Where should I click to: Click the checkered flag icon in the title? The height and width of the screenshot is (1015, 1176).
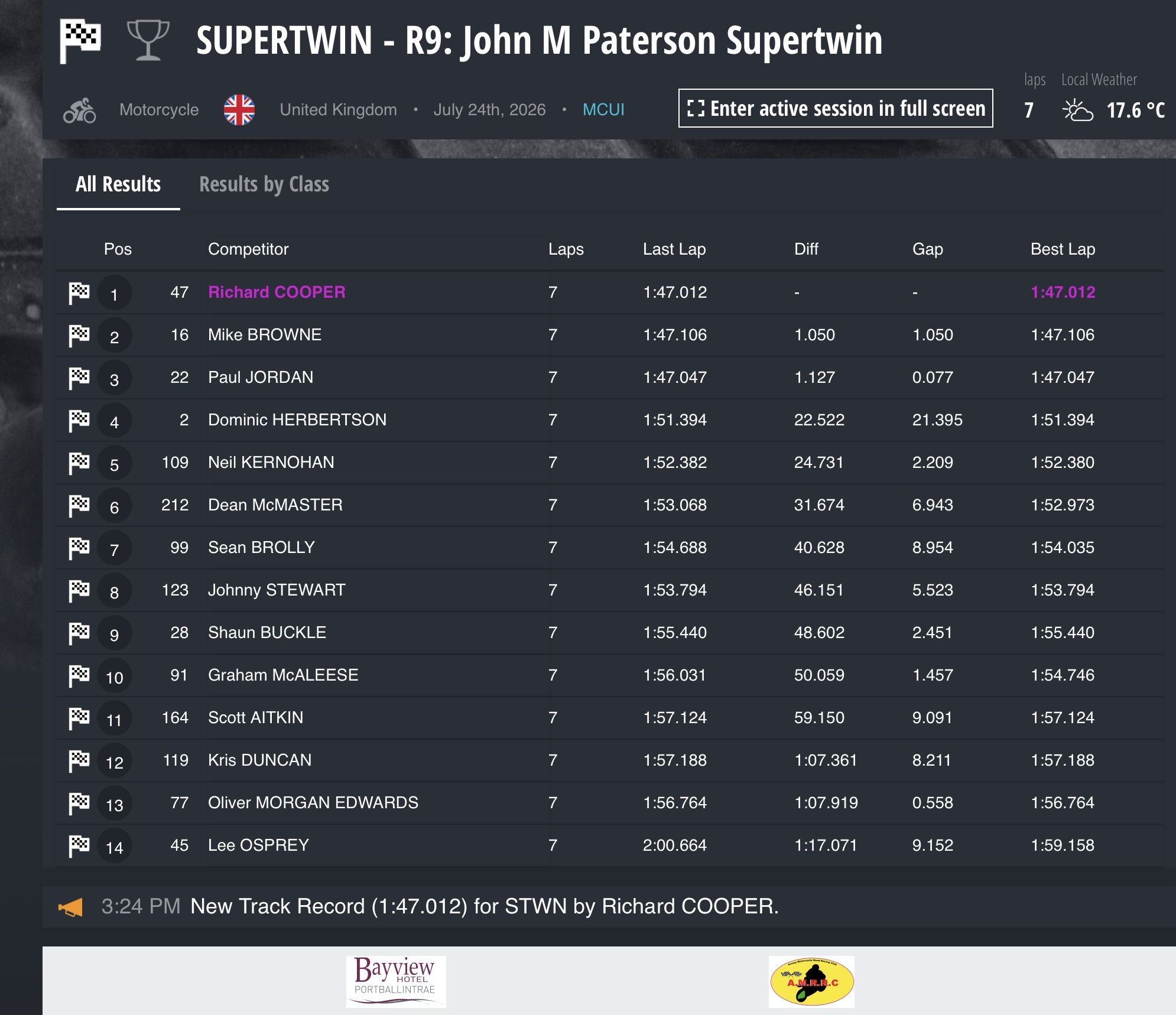80,41
